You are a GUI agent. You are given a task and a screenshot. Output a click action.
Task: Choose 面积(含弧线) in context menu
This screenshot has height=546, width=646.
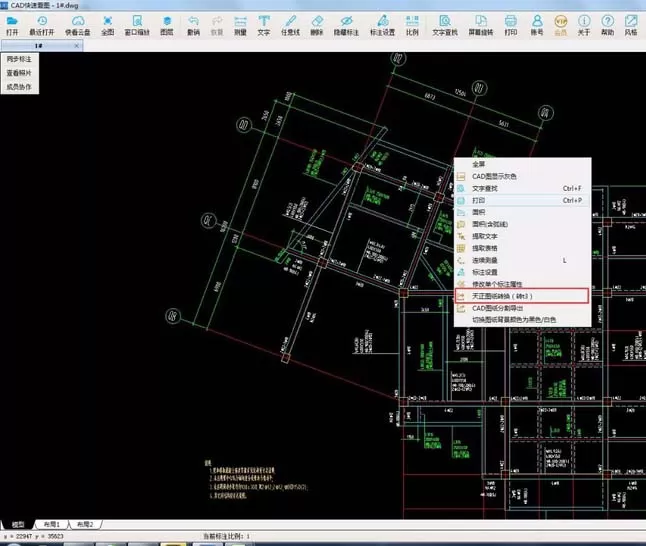[x=522, y=224]
